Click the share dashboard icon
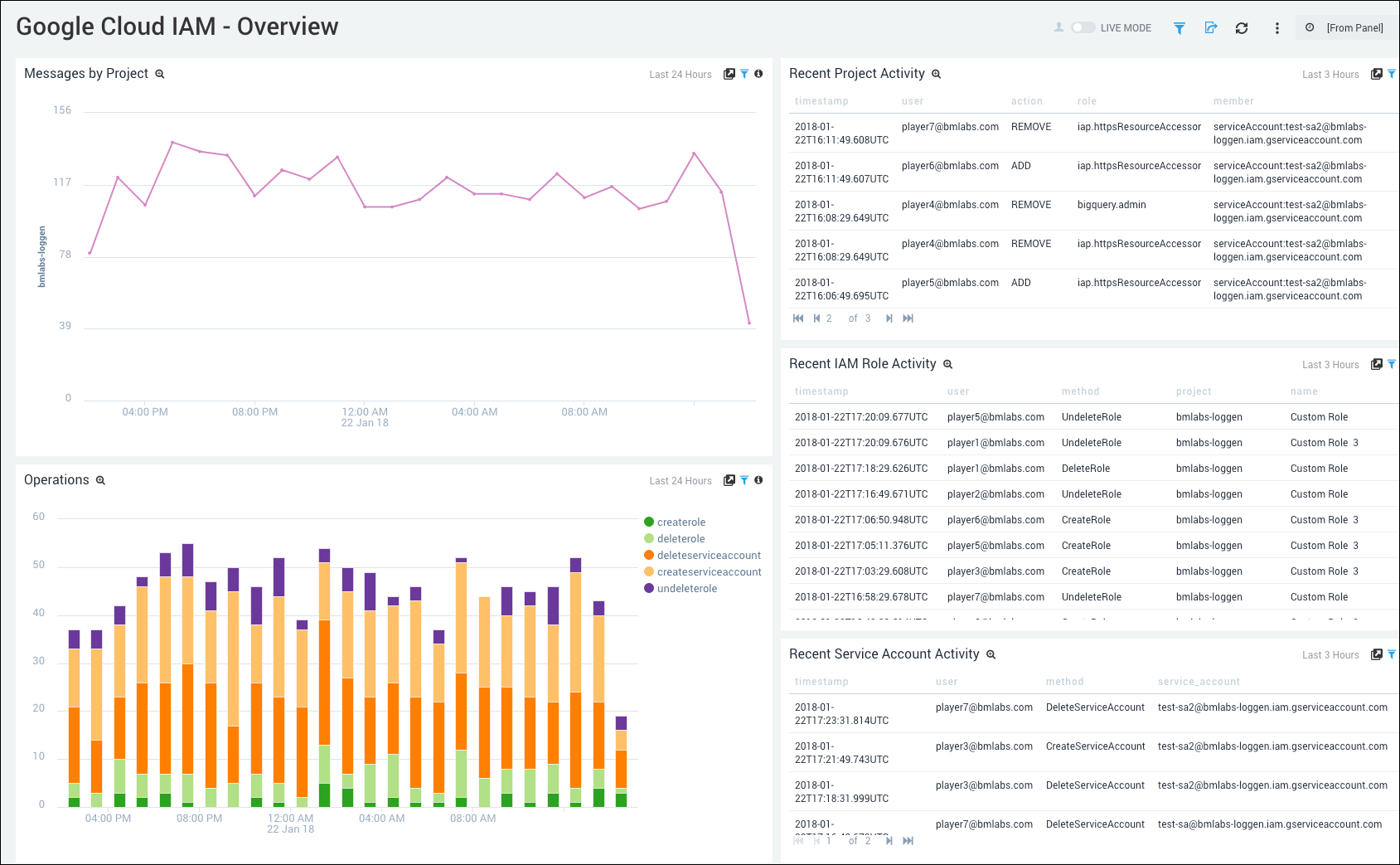Viewport: 1400px width, 865px height. point(1210,27)
